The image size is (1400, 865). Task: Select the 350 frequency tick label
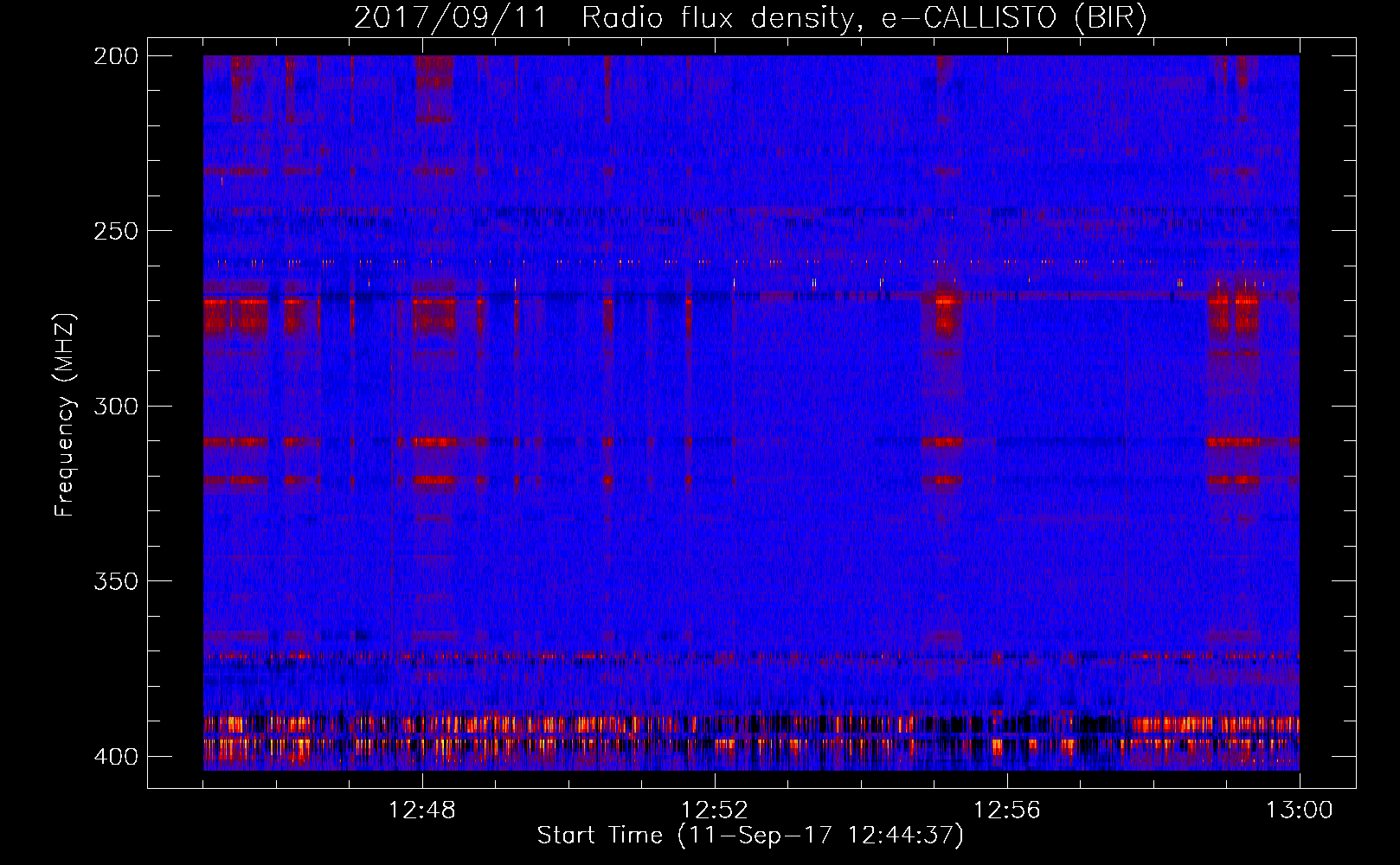click(115, 581)
